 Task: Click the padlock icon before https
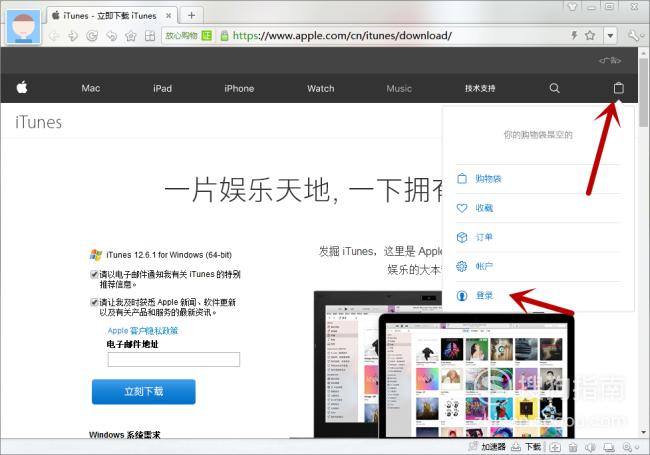click(224, 36)
